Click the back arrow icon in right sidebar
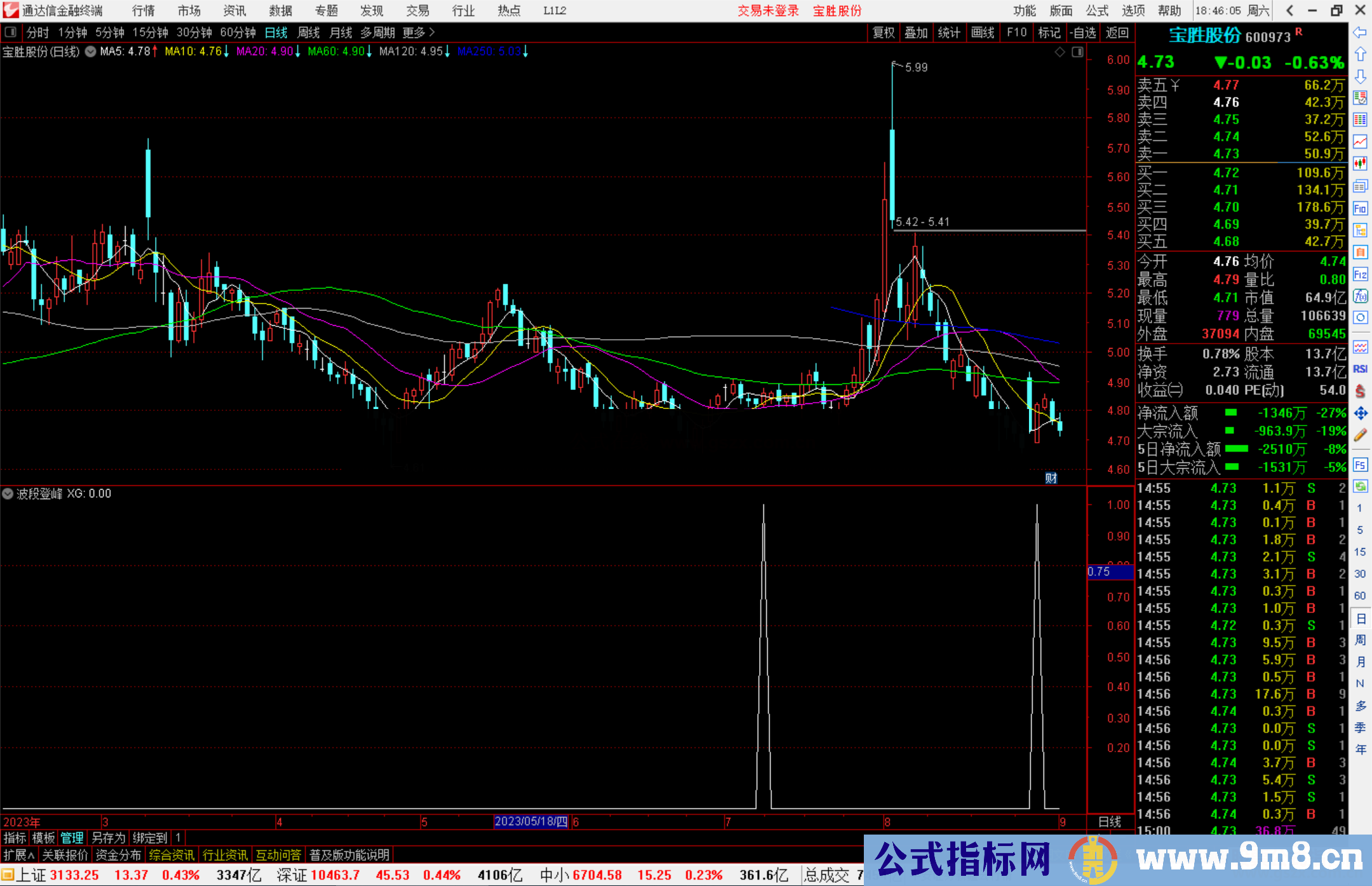 point(1360,32)
